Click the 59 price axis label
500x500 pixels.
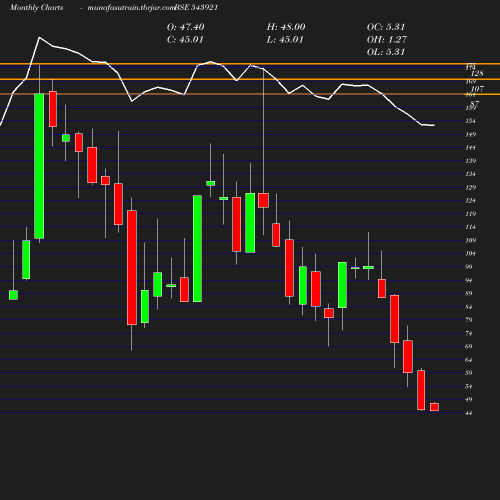pos(469,373)
